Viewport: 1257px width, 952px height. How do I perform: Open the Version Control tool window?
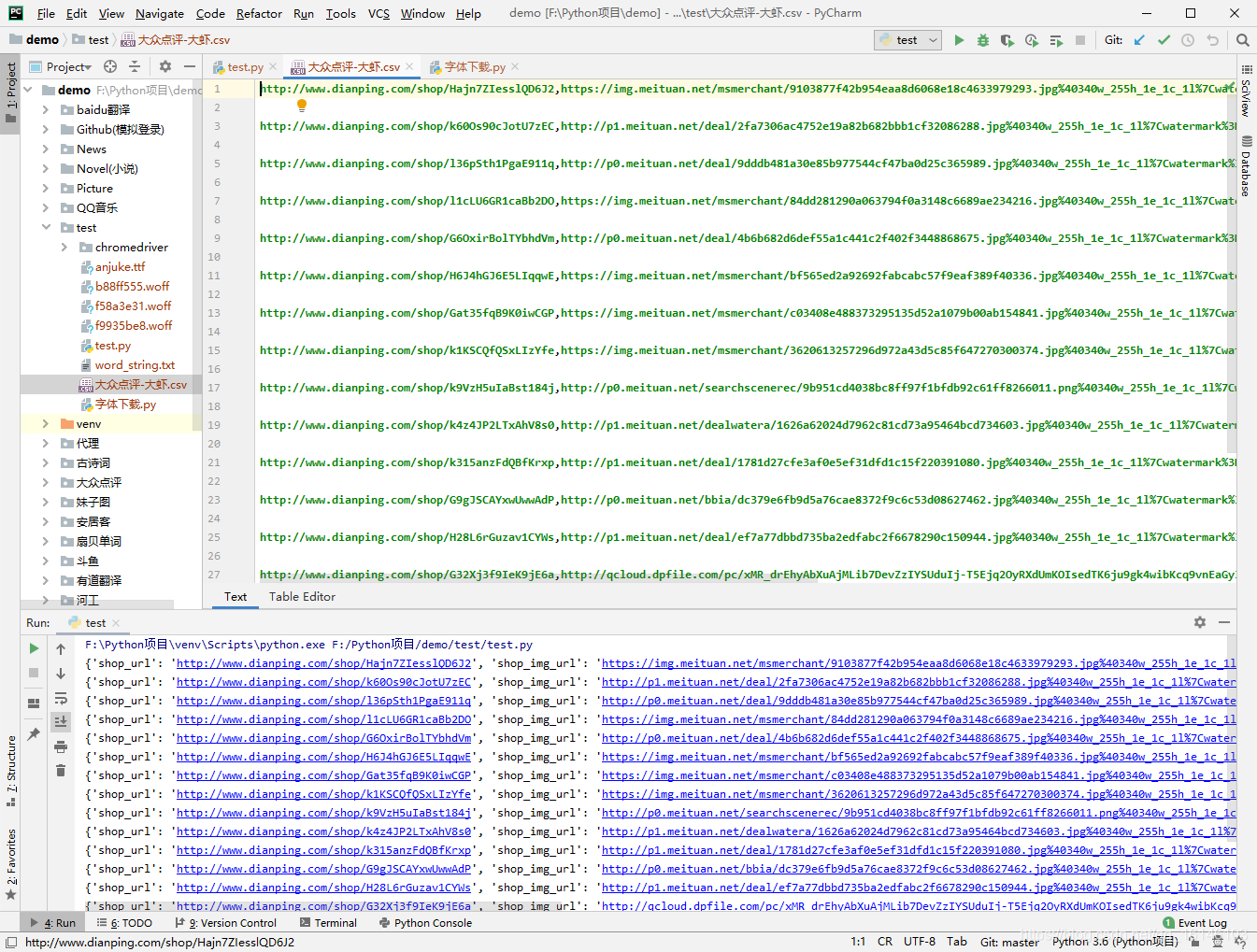[x=226, y=923]
